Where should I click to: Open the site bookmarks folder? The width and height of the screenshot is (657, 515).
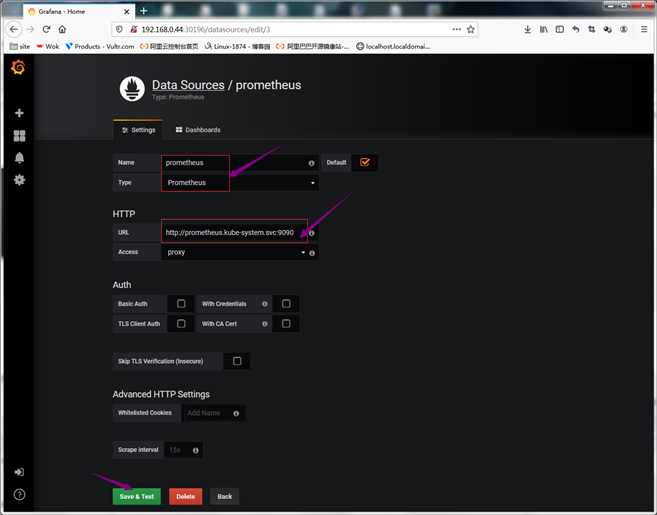[x=20, y=47]
